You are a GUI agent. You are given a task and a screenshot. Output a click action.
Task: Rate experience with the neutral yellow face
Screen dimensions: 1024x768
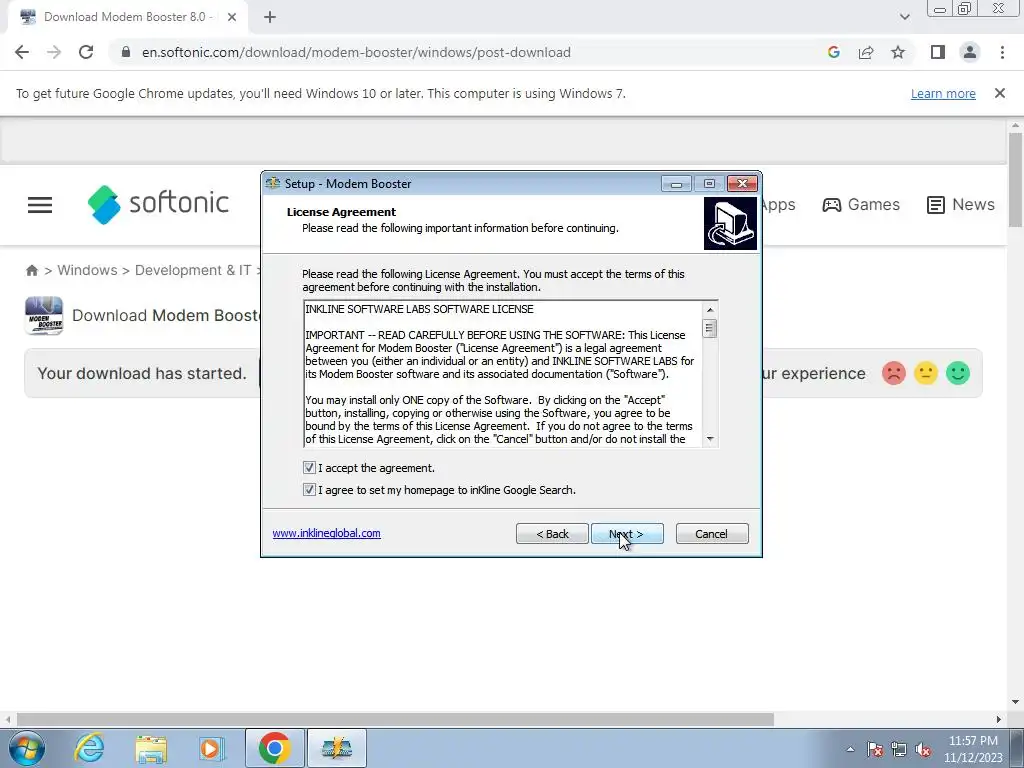pos(925,374)
